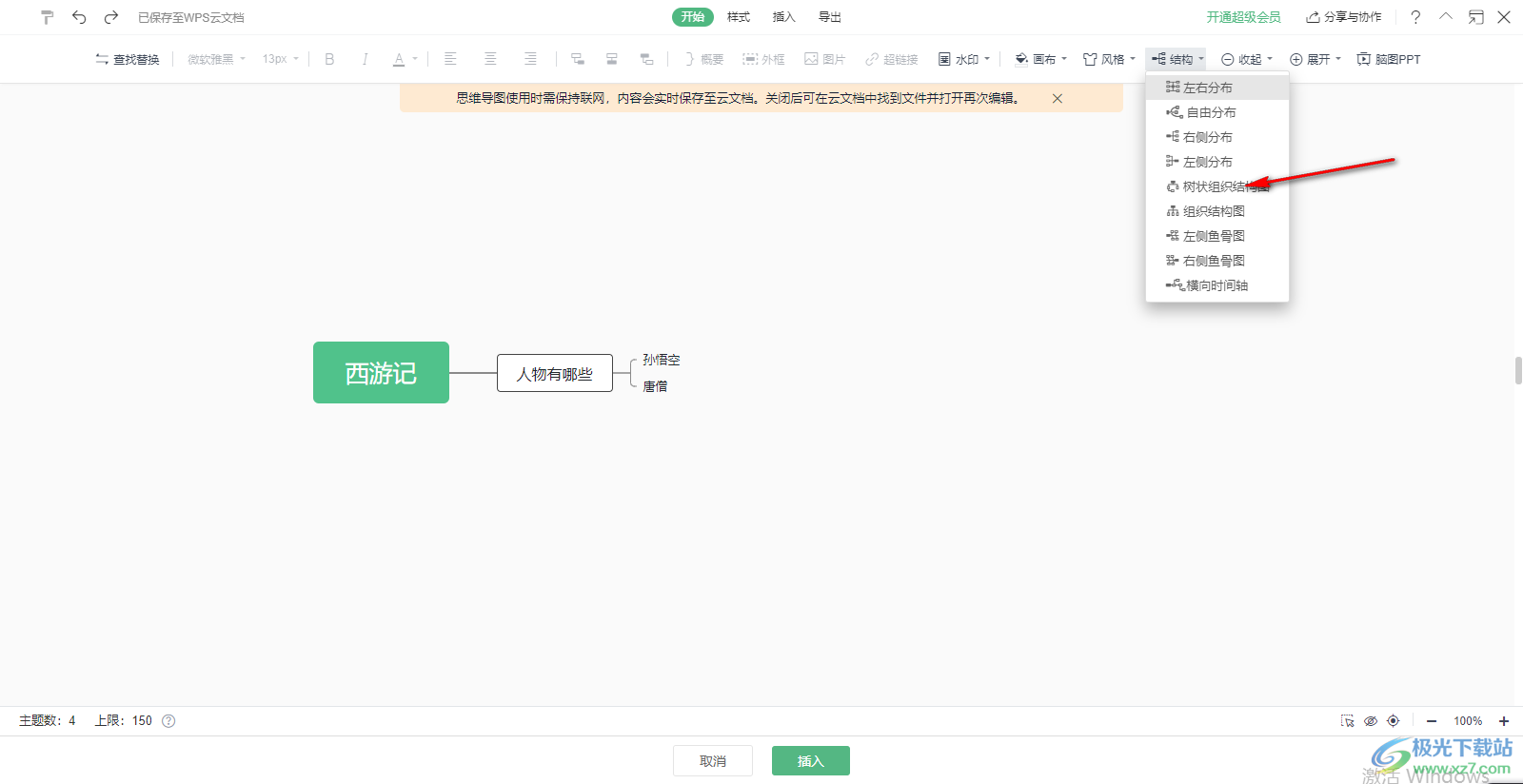
Task: Undo the last action
Action: pos(79,17)
